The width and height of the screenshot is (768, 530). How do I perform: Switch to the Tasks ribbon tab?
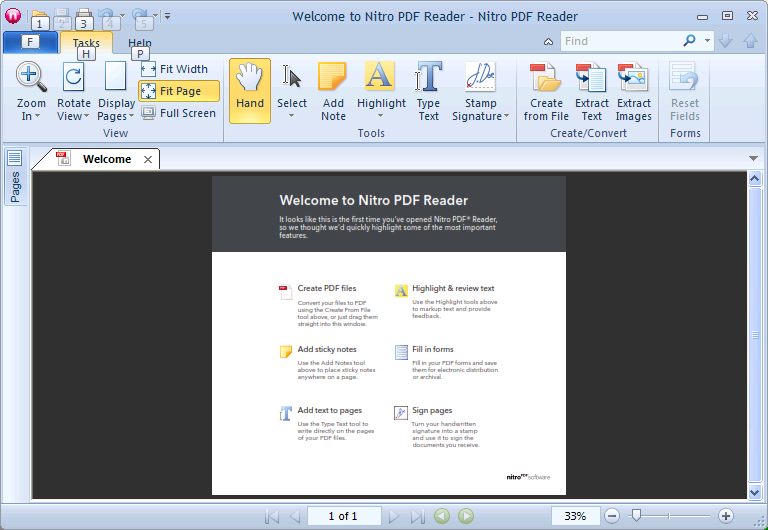click(86, 43)
